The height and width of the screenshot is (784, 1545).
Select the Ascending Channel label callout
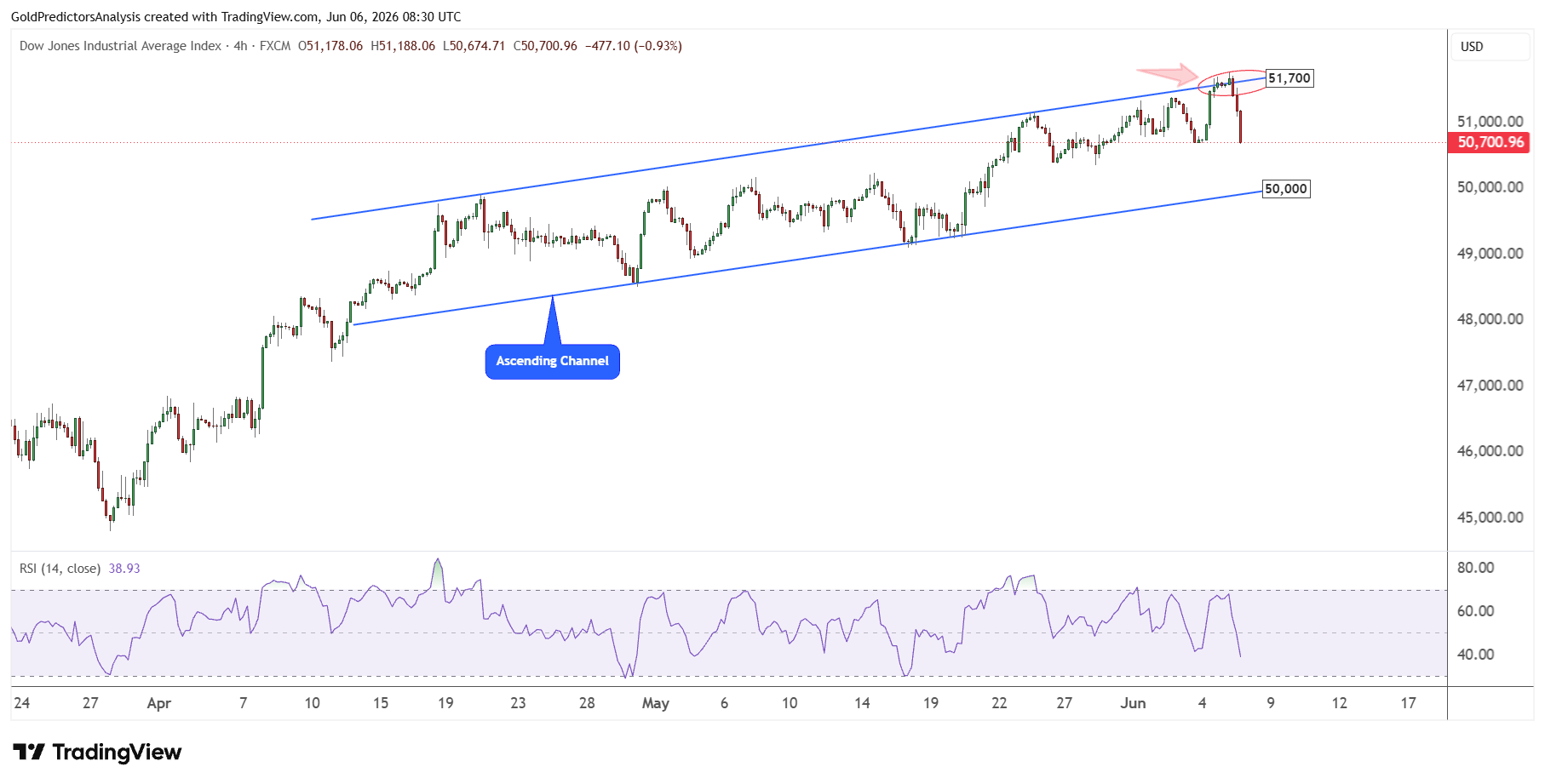tap(553, 361)
